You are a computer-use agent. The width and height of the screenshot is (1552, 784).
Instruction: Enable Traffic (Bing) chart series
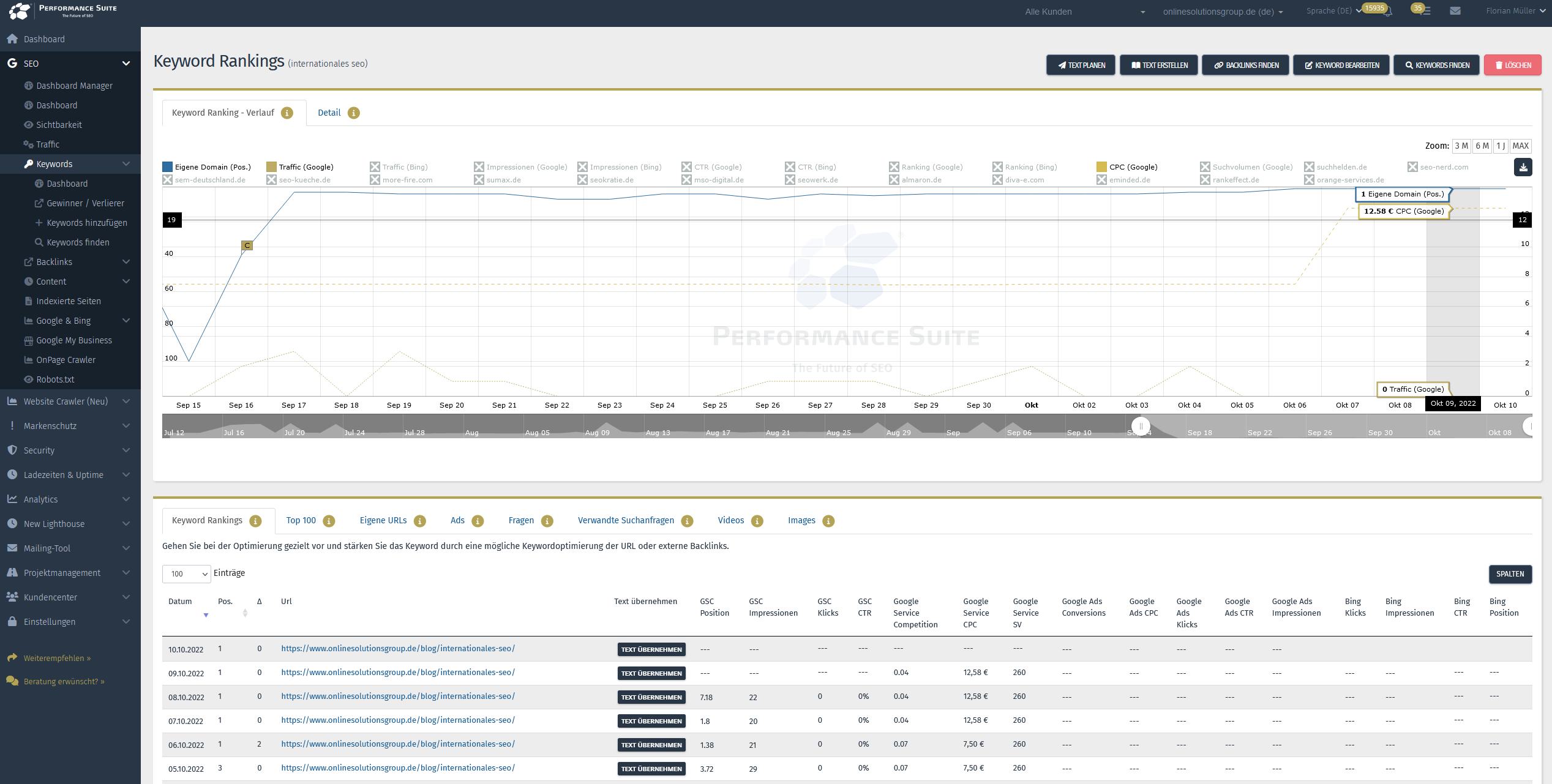399,167
